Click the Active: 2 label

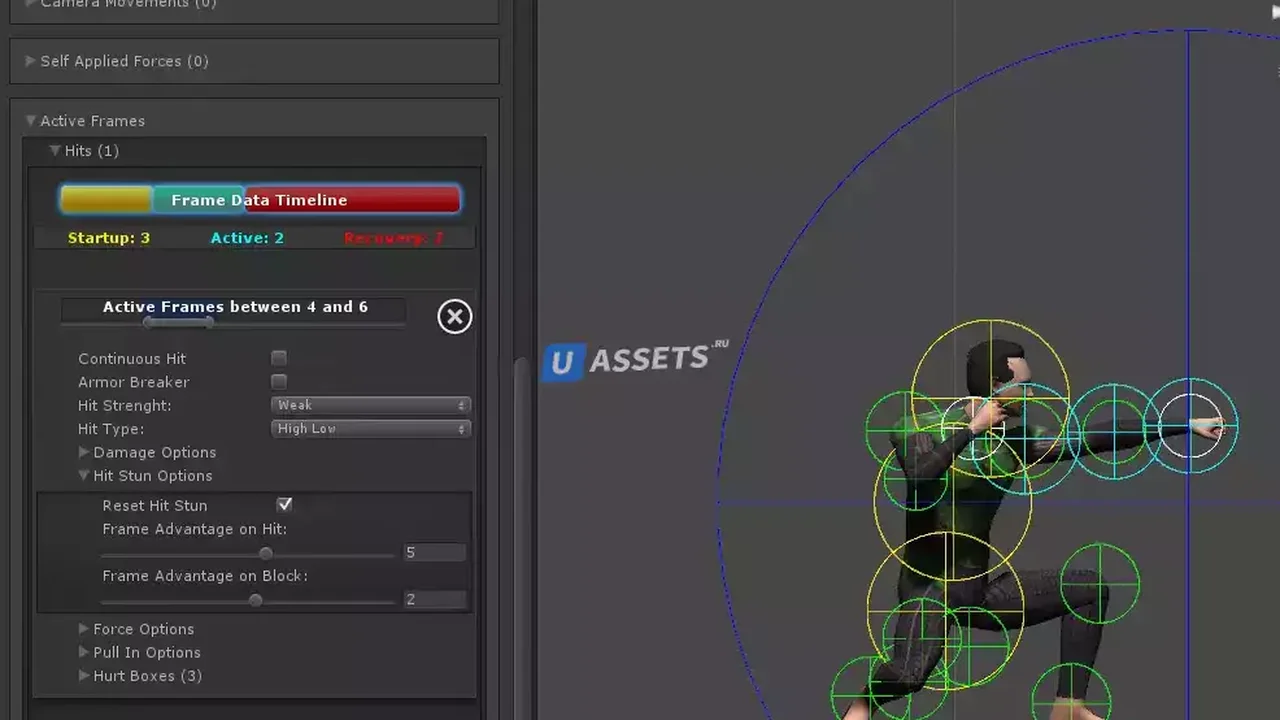click(x=247, y=238)
